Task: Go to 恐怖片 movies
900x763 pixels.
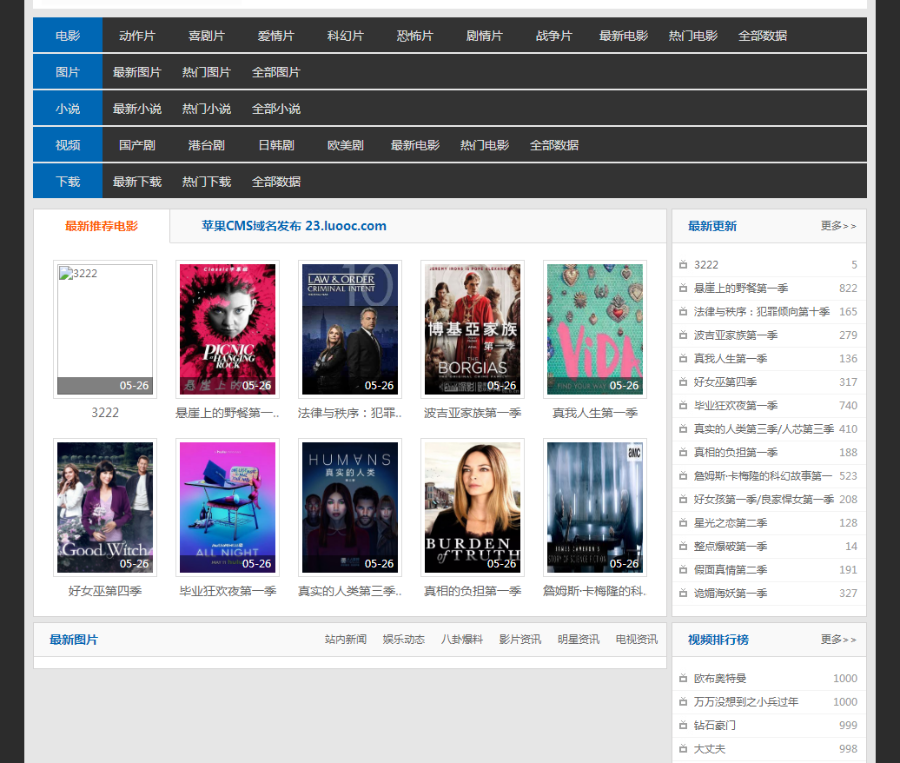Action: [x=415, y=36]
